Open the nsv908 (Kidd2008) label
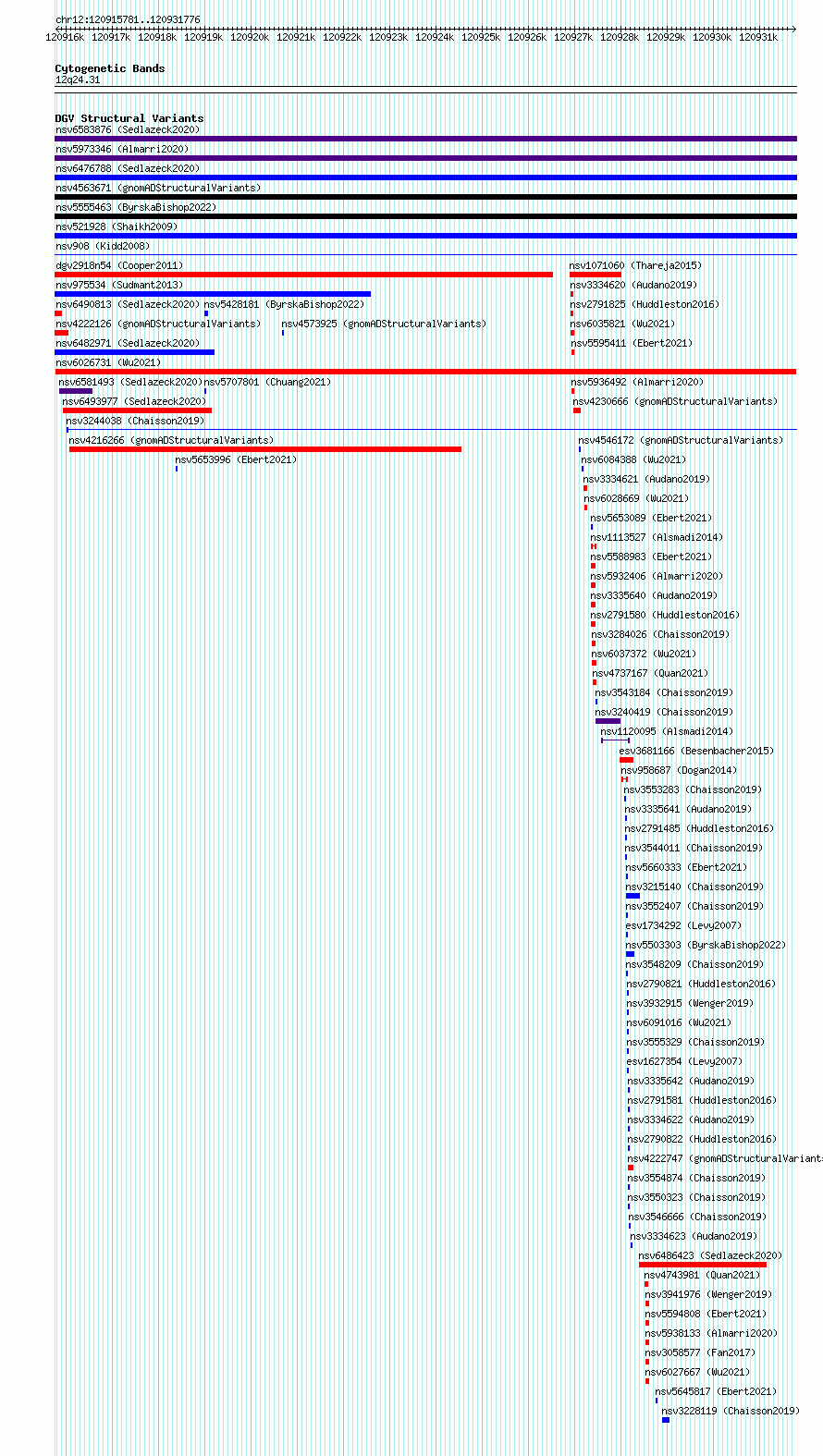The height and width of the screenshot is (1456, 823). click(x=103, y=247)
